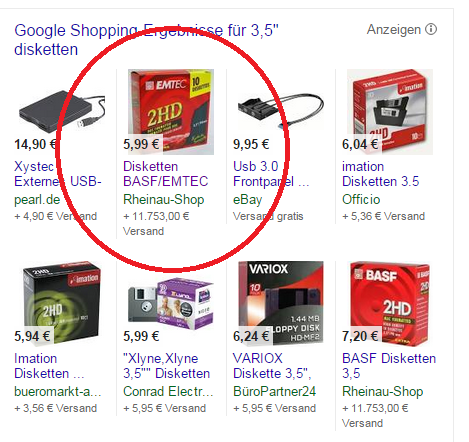Click the black imation 2HD box image
The height and width of the screenshot is (442, 469).
(x=62, y=302)
